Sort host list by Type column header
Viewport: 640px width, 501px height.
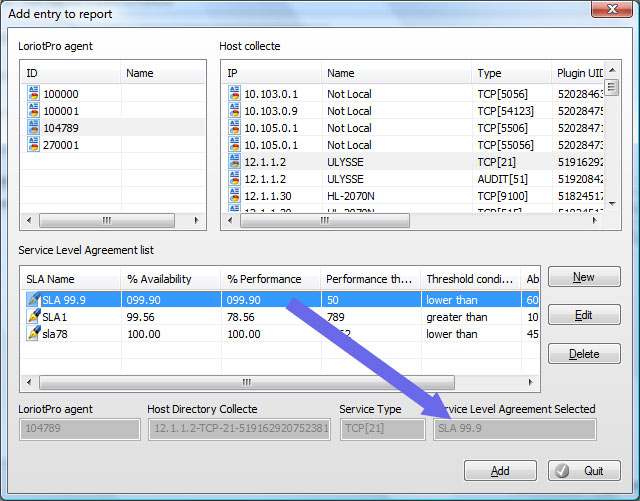click(x=509, y=73)
